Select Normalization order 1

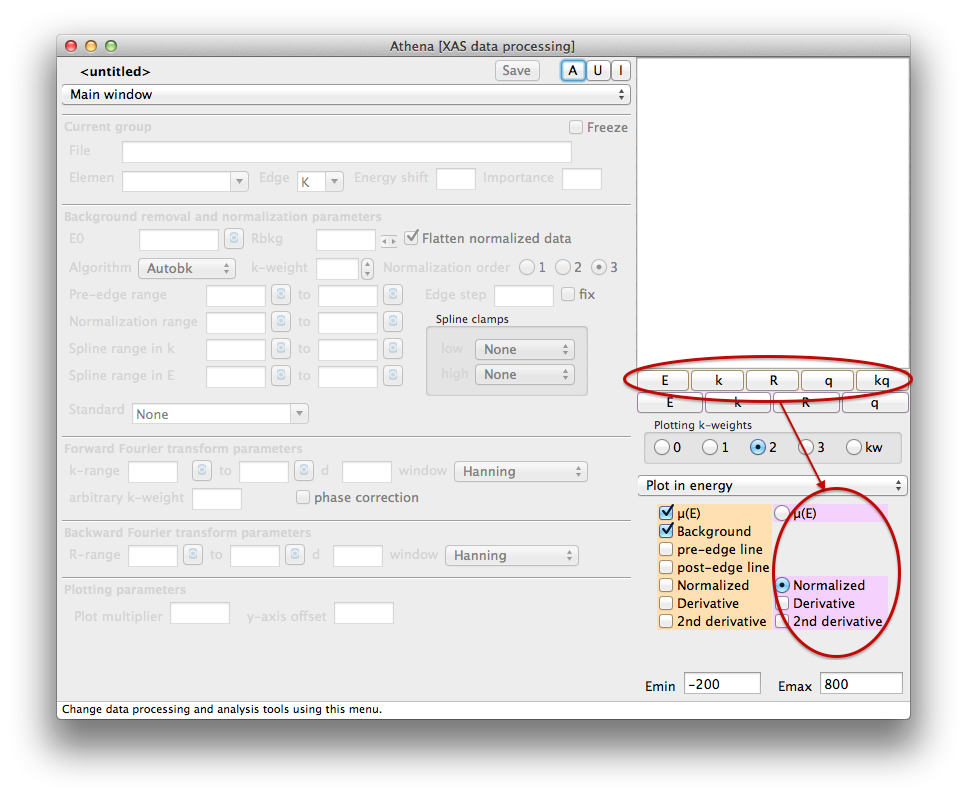pyautogui.click(x=527, y=267)
